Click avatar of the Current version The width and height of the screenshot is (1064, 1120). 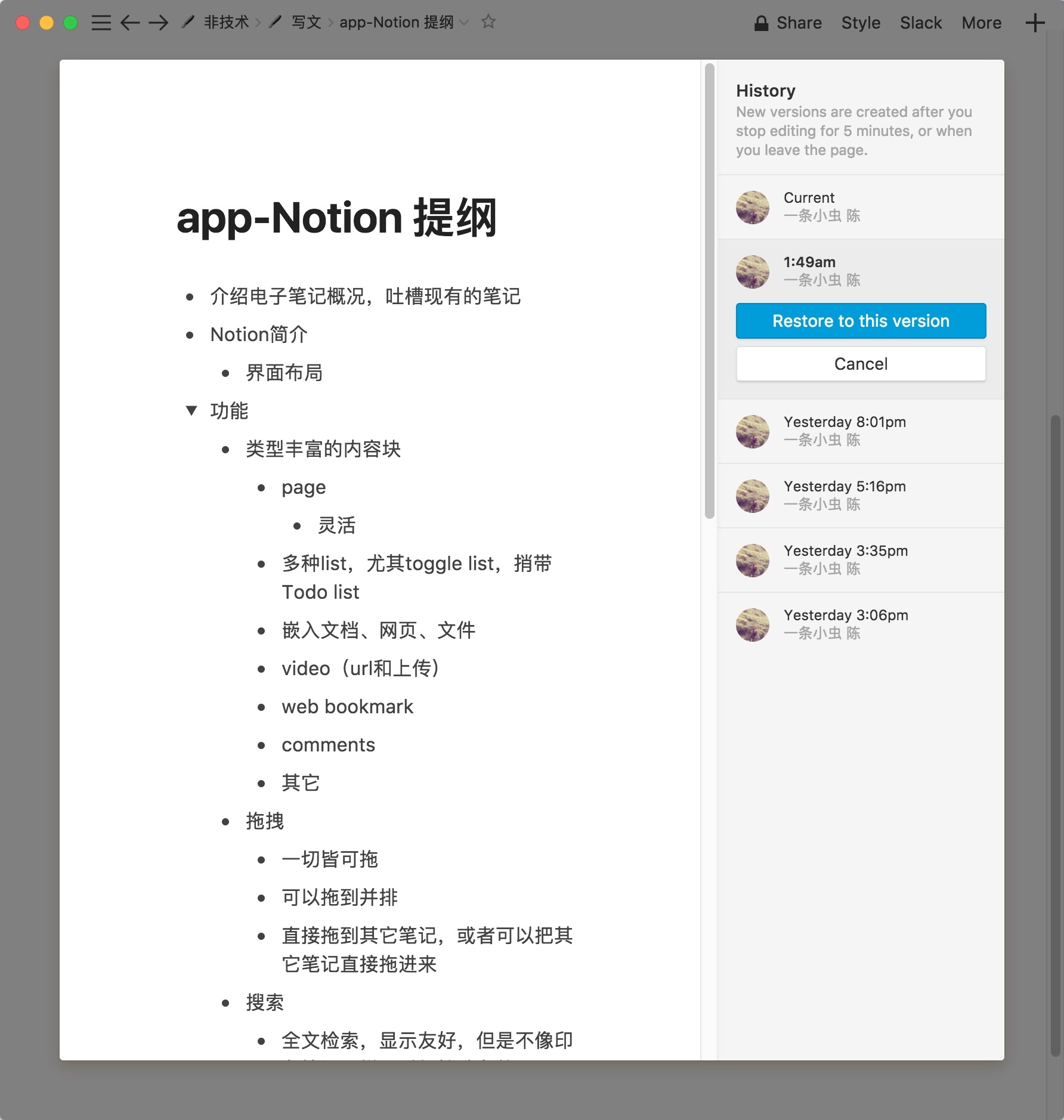click(753, 208)
